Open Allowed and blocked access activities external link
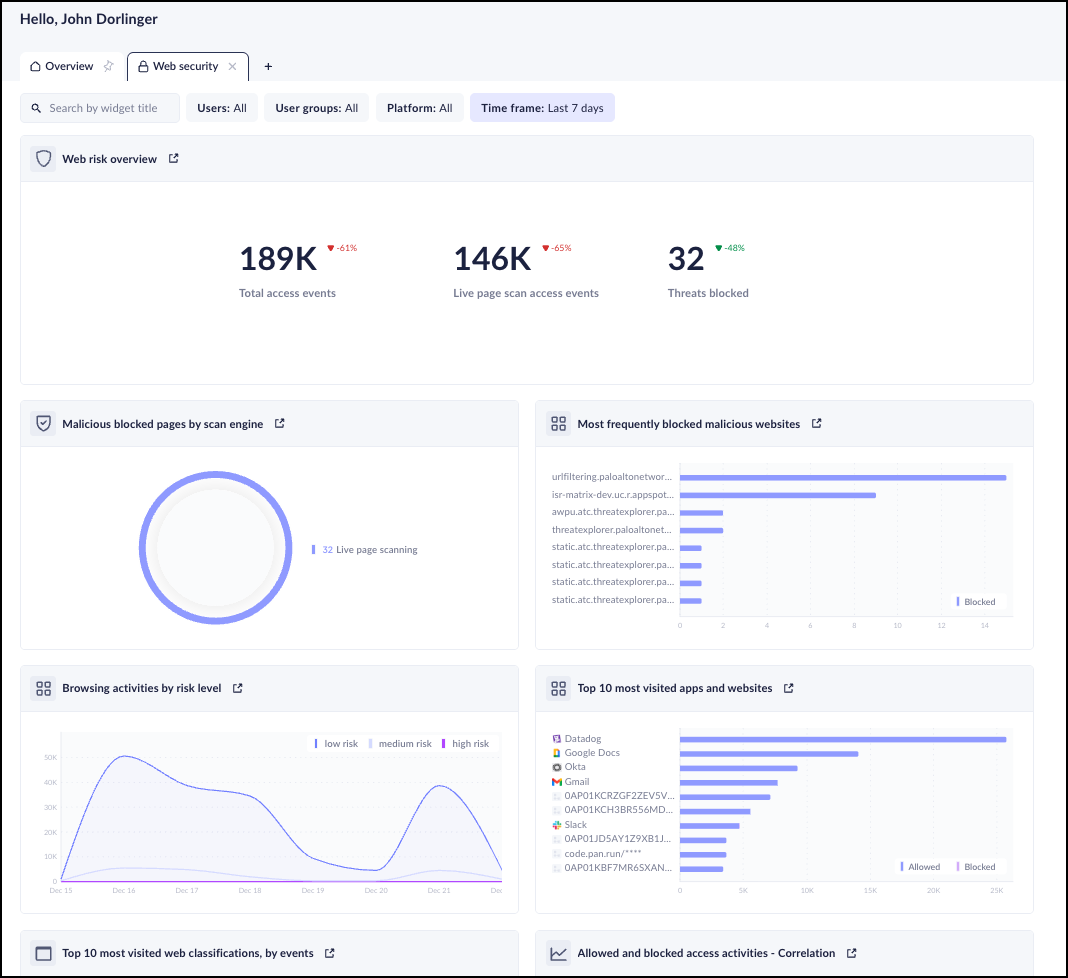The height and width of the screenshot is (978, 1068). 852,953
